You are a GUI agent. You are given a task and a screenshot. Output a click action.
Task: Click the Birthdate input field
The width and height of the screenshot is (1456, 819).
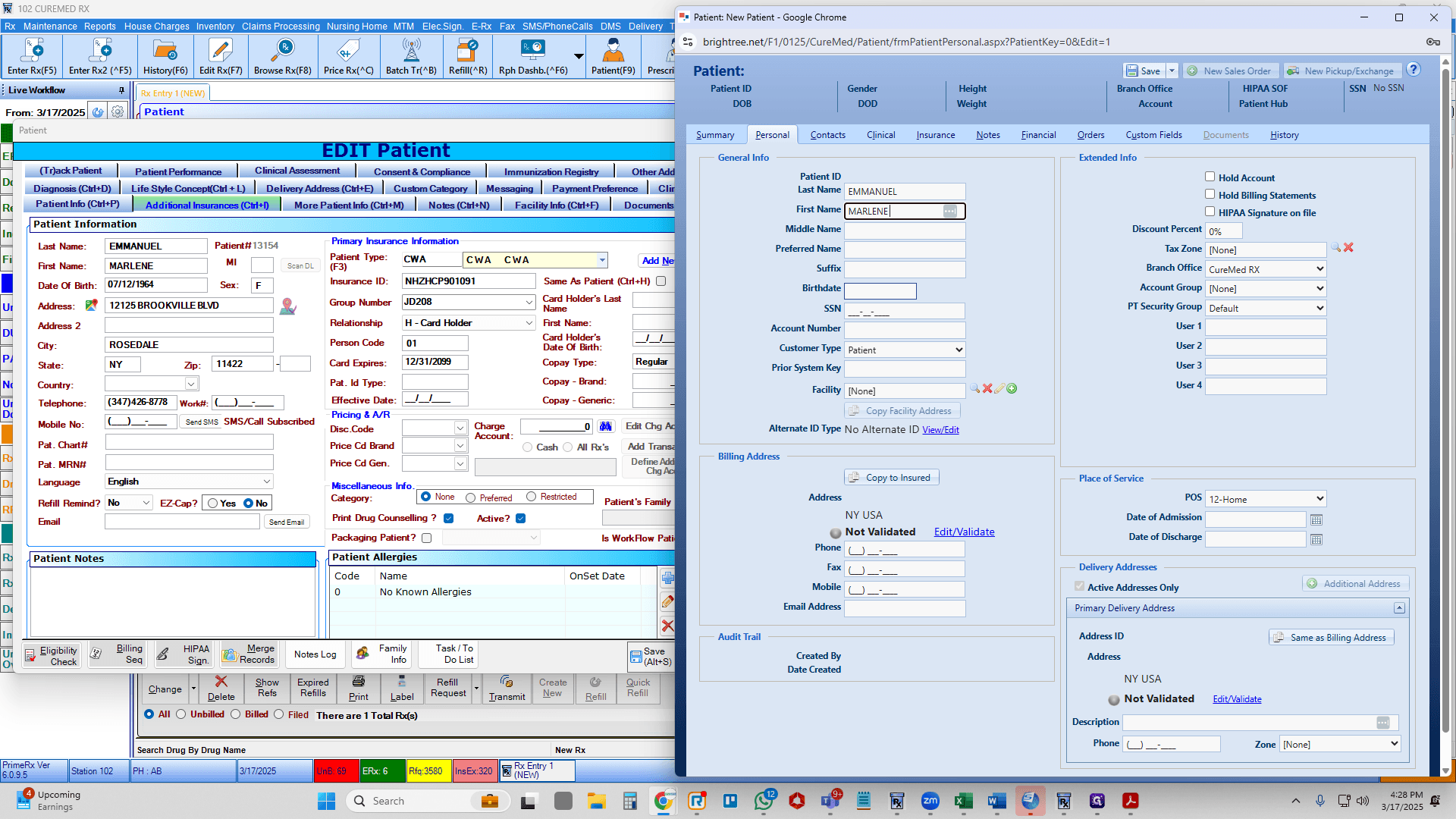(x=880, y=291)
